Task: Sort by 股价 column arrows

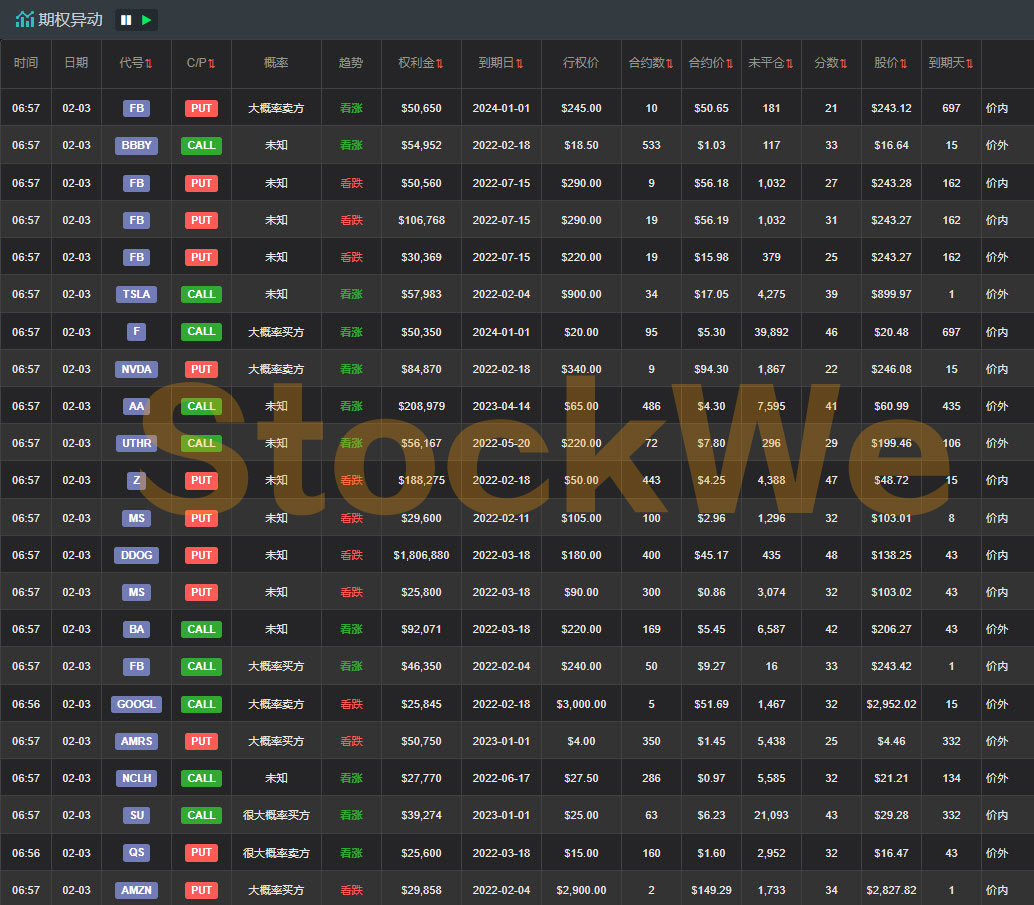Action: pos(903,63)
